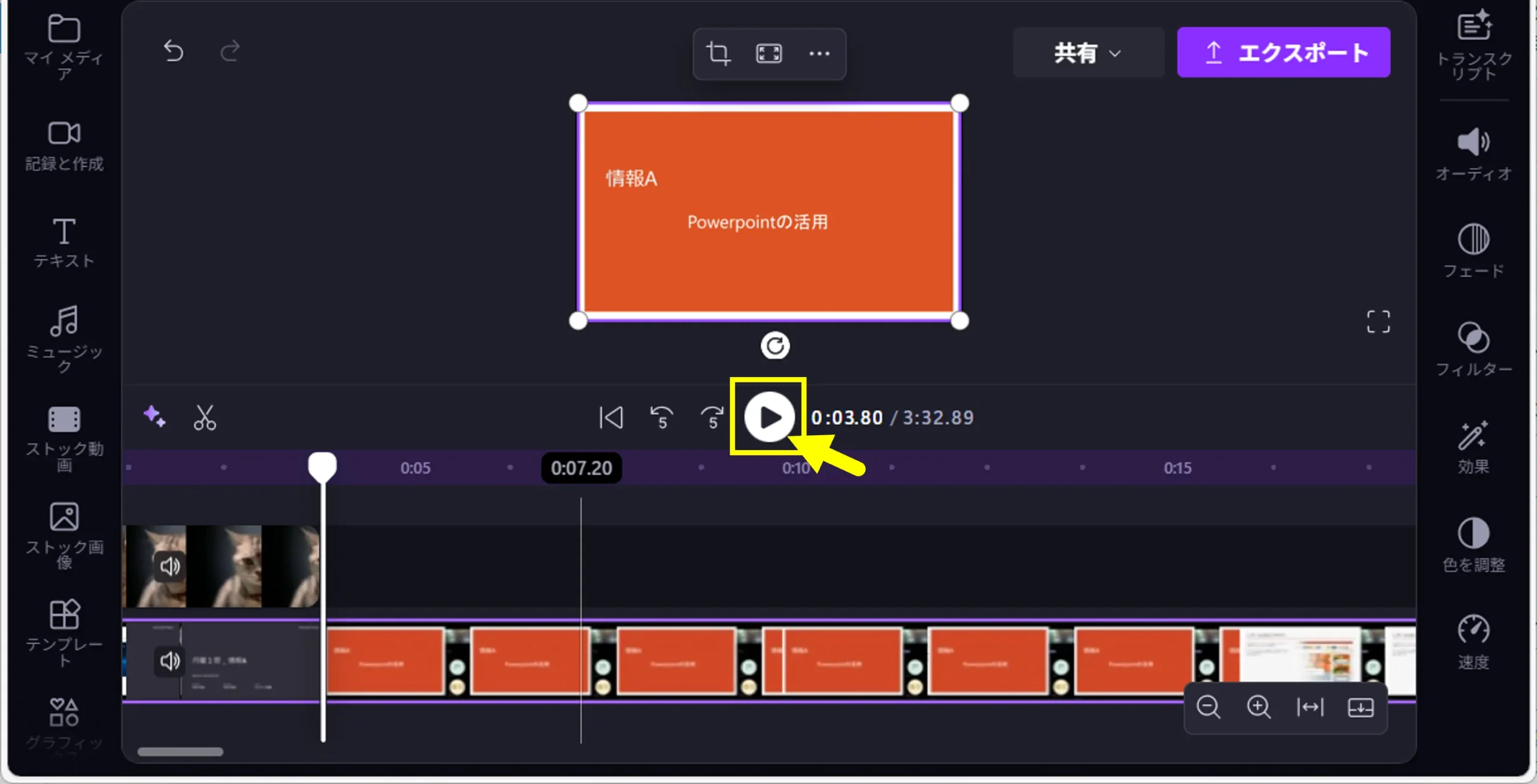Toggle fullscreen preview mode
The width and height of the screenshot is (1537, 784).
pyautogui.click(x=1378, y=322)
